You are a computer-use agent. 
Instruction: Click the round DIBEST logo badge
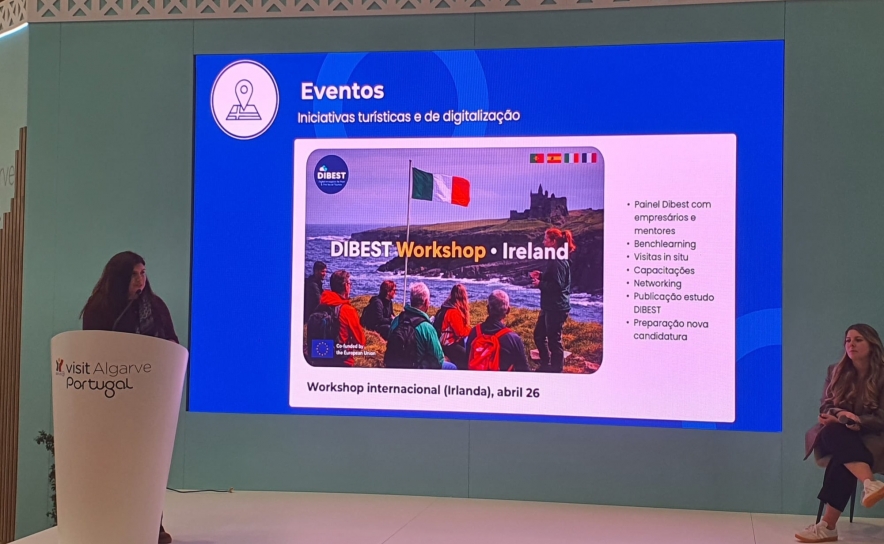[x=331, y=173]
